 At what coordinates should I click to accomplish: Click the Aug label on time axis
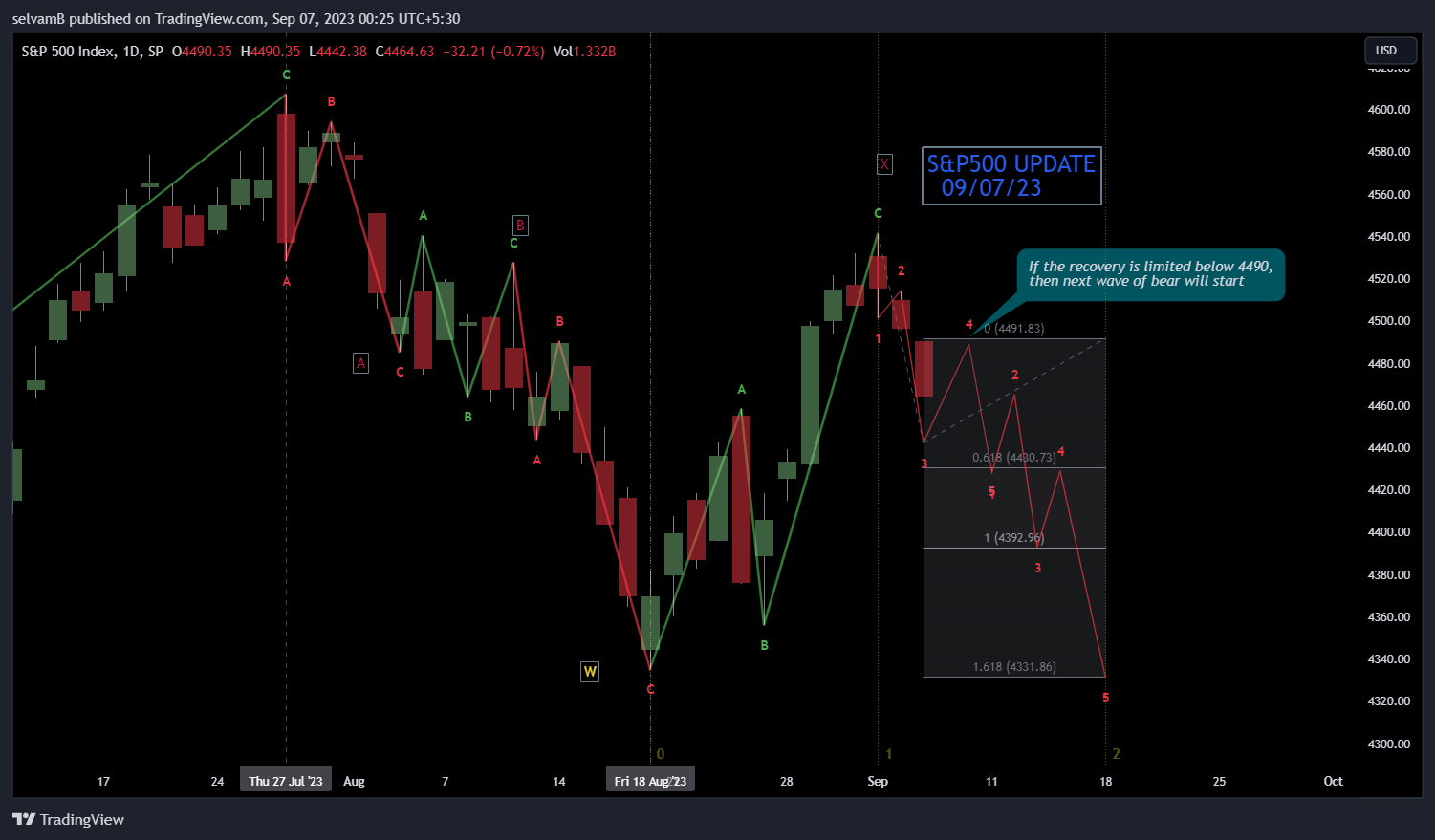tap(354, 782)
